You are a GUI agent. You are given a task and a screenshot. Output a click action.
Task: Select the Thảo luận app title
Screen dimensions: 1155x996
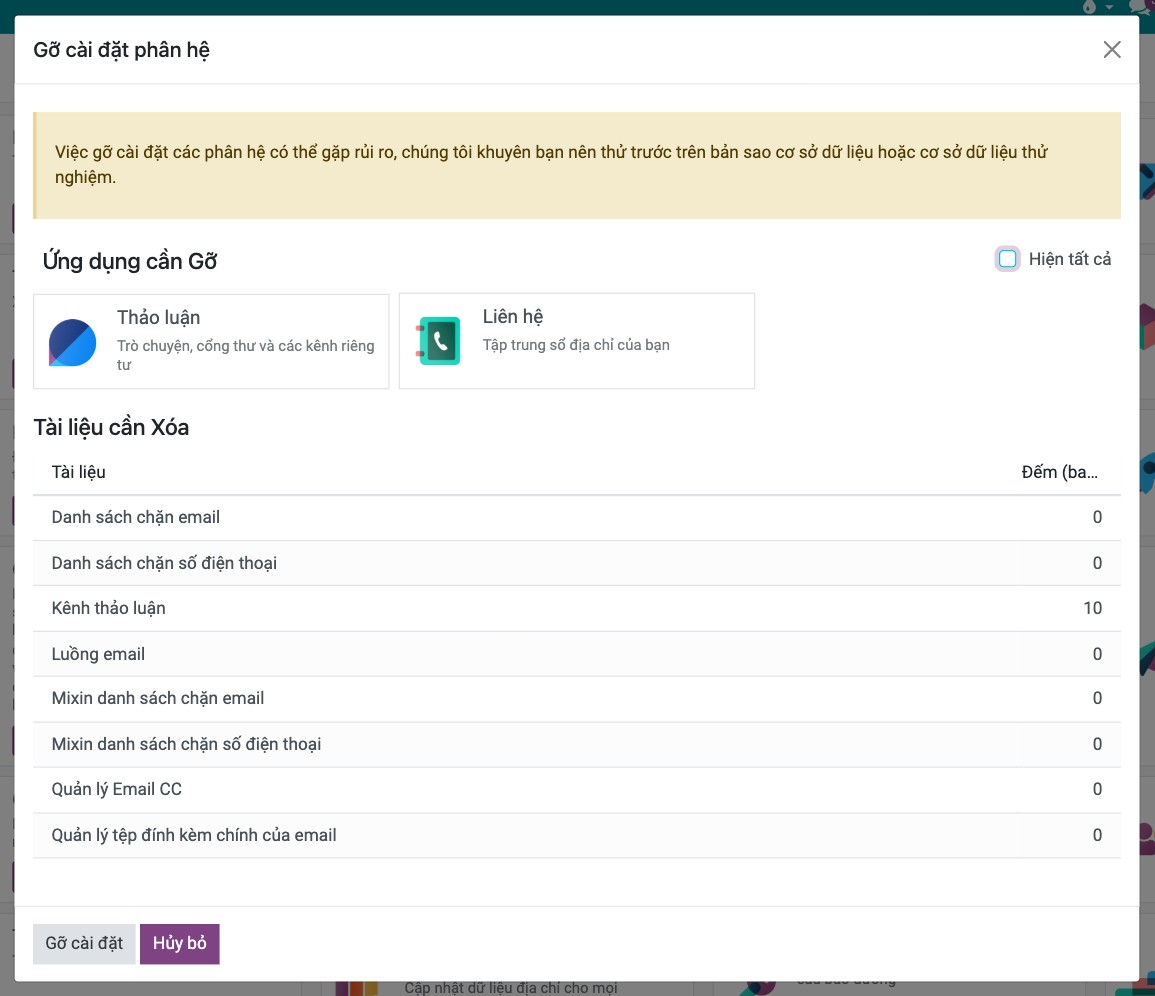158,318
